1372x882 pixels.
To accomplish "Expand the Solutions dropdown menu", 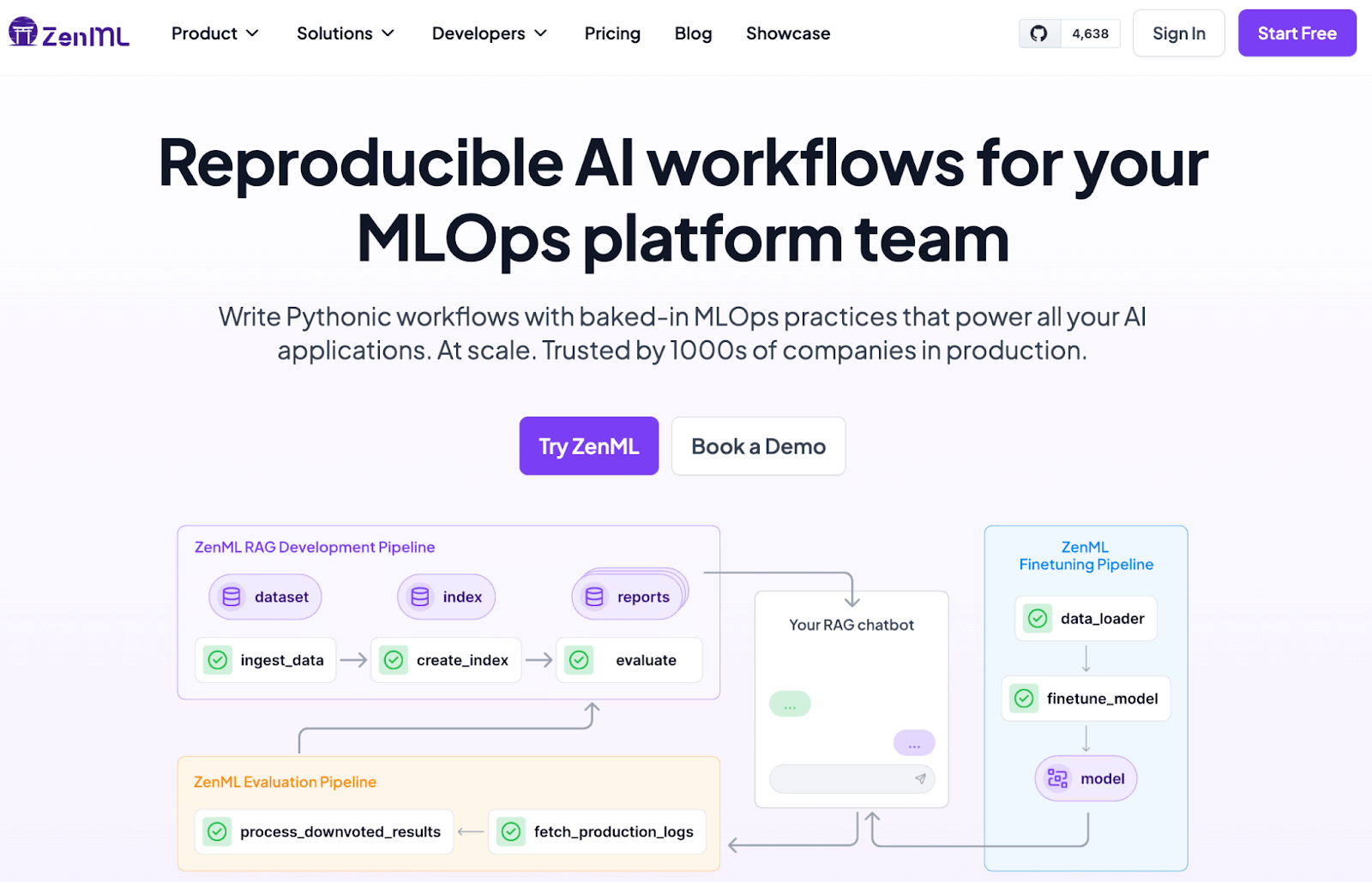I will [x=345, y=33].
